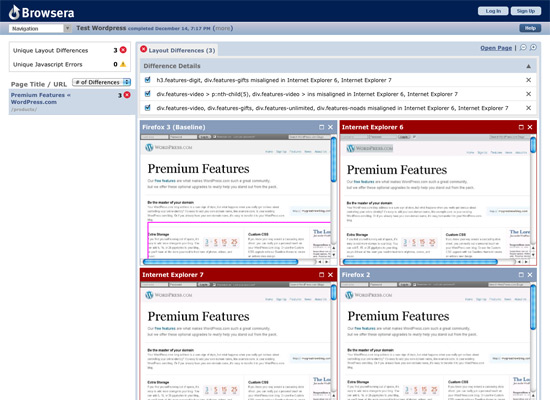Open the # of Differences sort dropdown
The height and width of the screenshot is (400, 550).
click(102, 82)
